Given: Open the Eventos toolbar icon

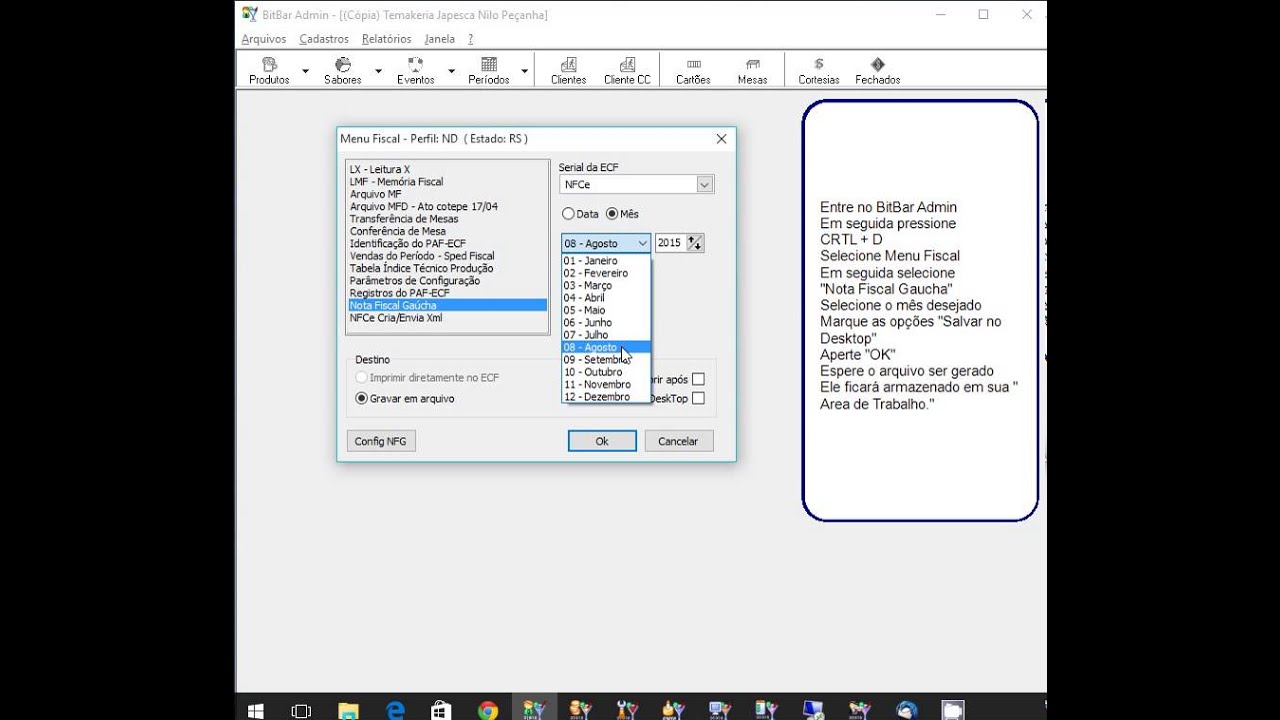Looking at the screenshot, I should [x=415, y=70].
